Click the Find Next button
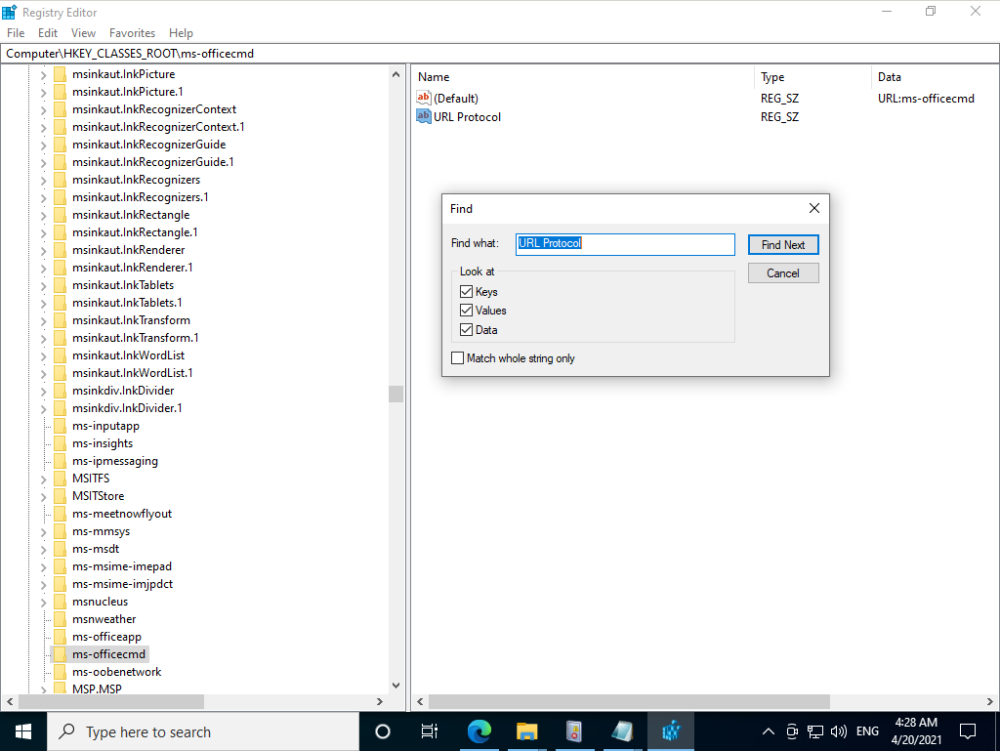Image resolution: width=1000 pixels, height=751 pixels. (x=783, y=245)
